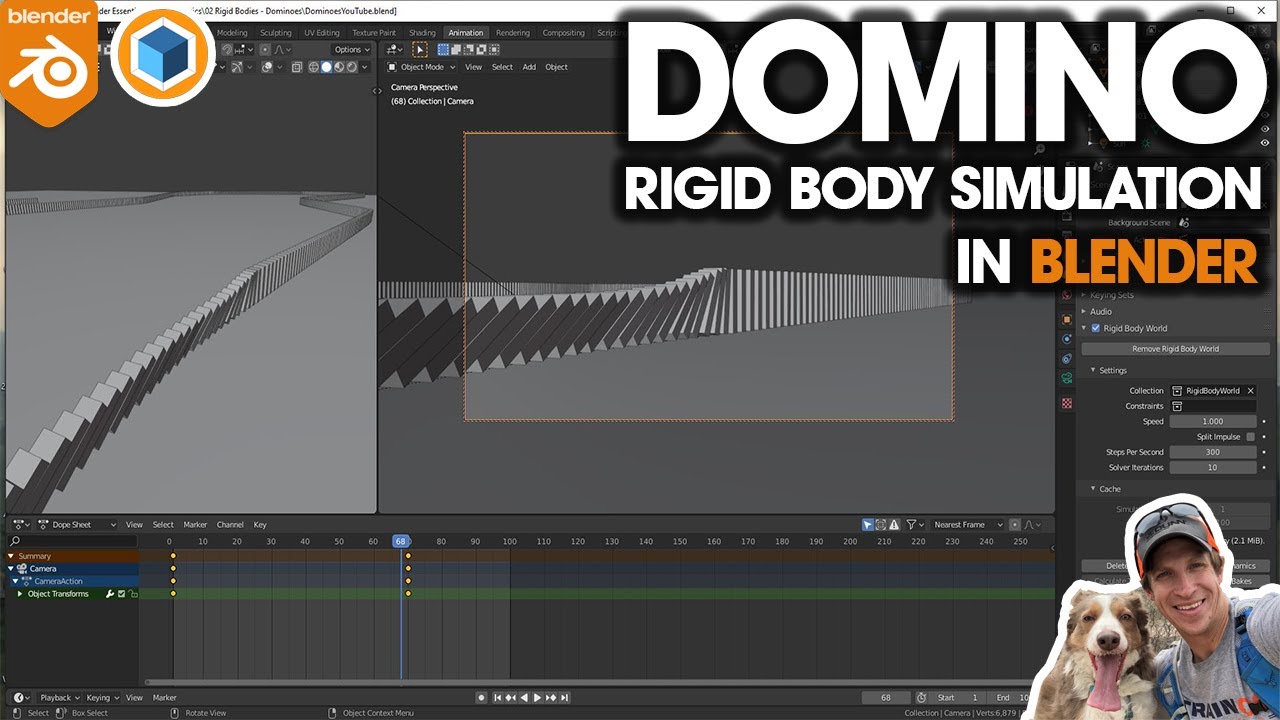Open the Options dropdown
This screenshot has width=1280, height=720.
[353, 49]
